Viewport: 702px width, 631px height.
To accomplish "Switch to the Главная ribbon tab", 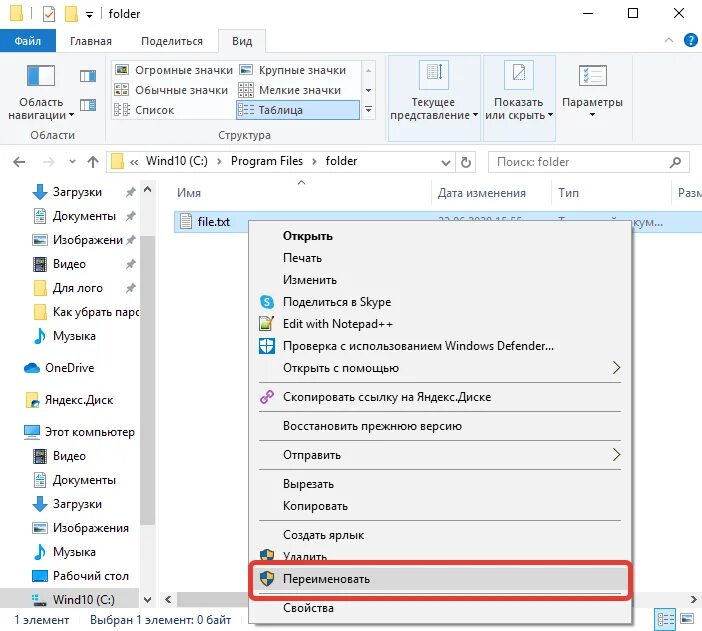I will coord(91,41).
